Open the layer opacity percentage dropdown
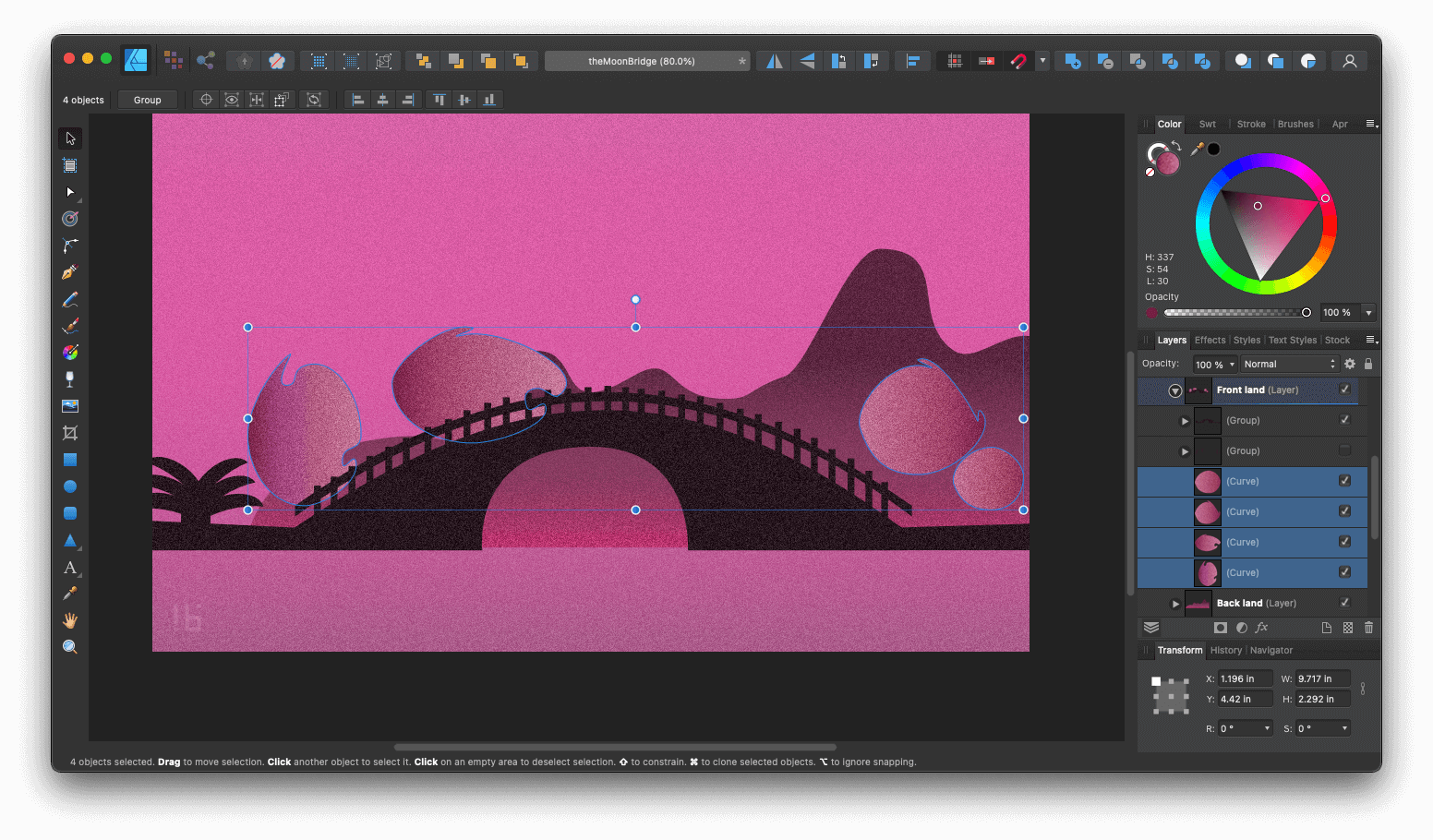The width and height of the screenshot is (1433, 840). (1215, 363)
